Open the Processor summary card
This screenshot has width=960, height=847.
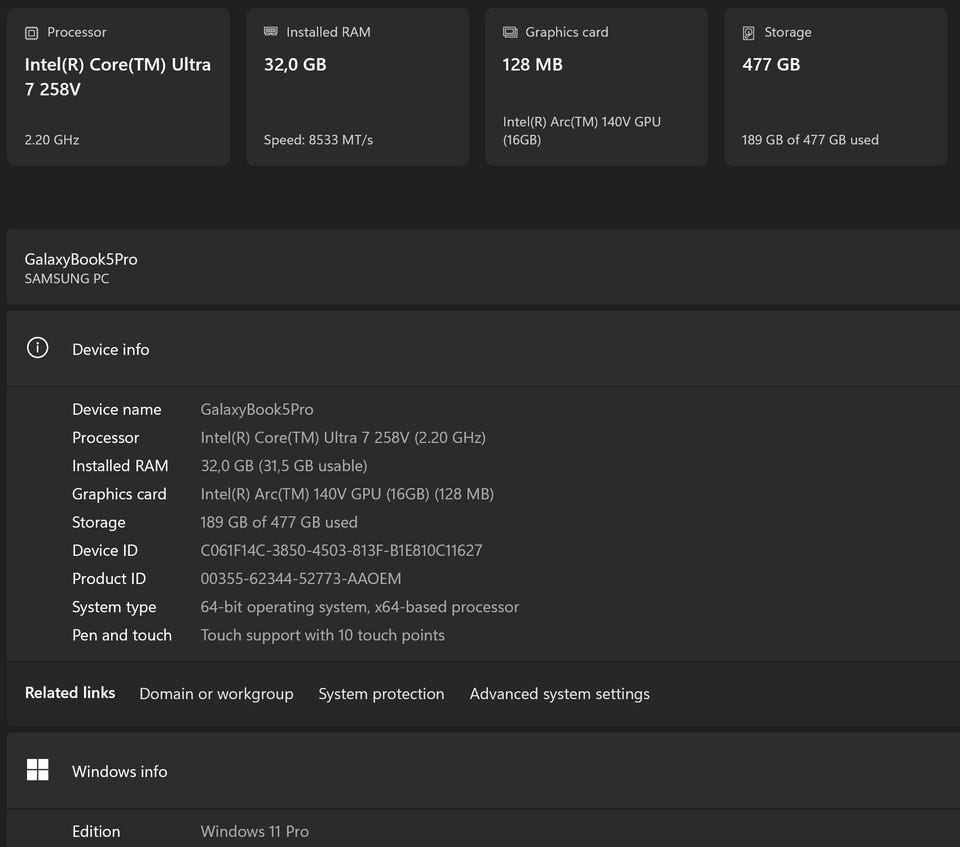tap(119, 86)
